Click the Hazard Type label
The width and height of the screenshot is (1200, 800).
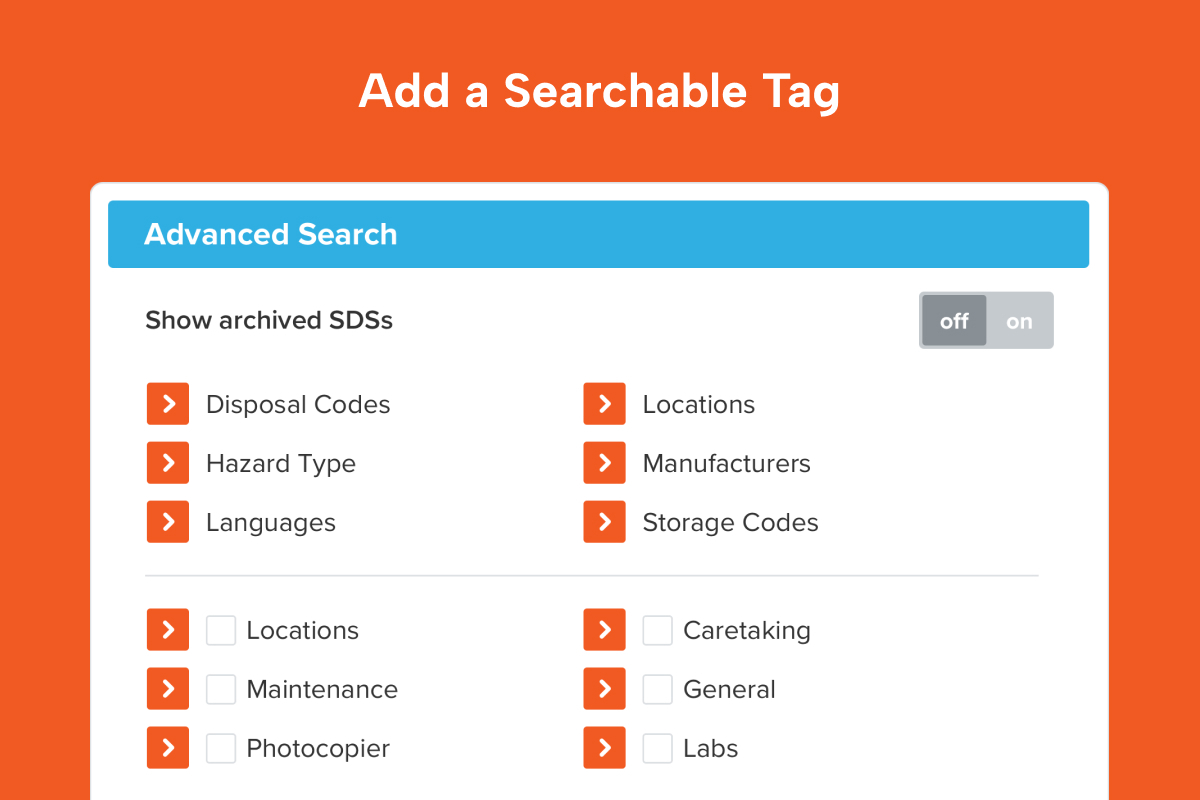pyautogui.click(x=281, y=464)
